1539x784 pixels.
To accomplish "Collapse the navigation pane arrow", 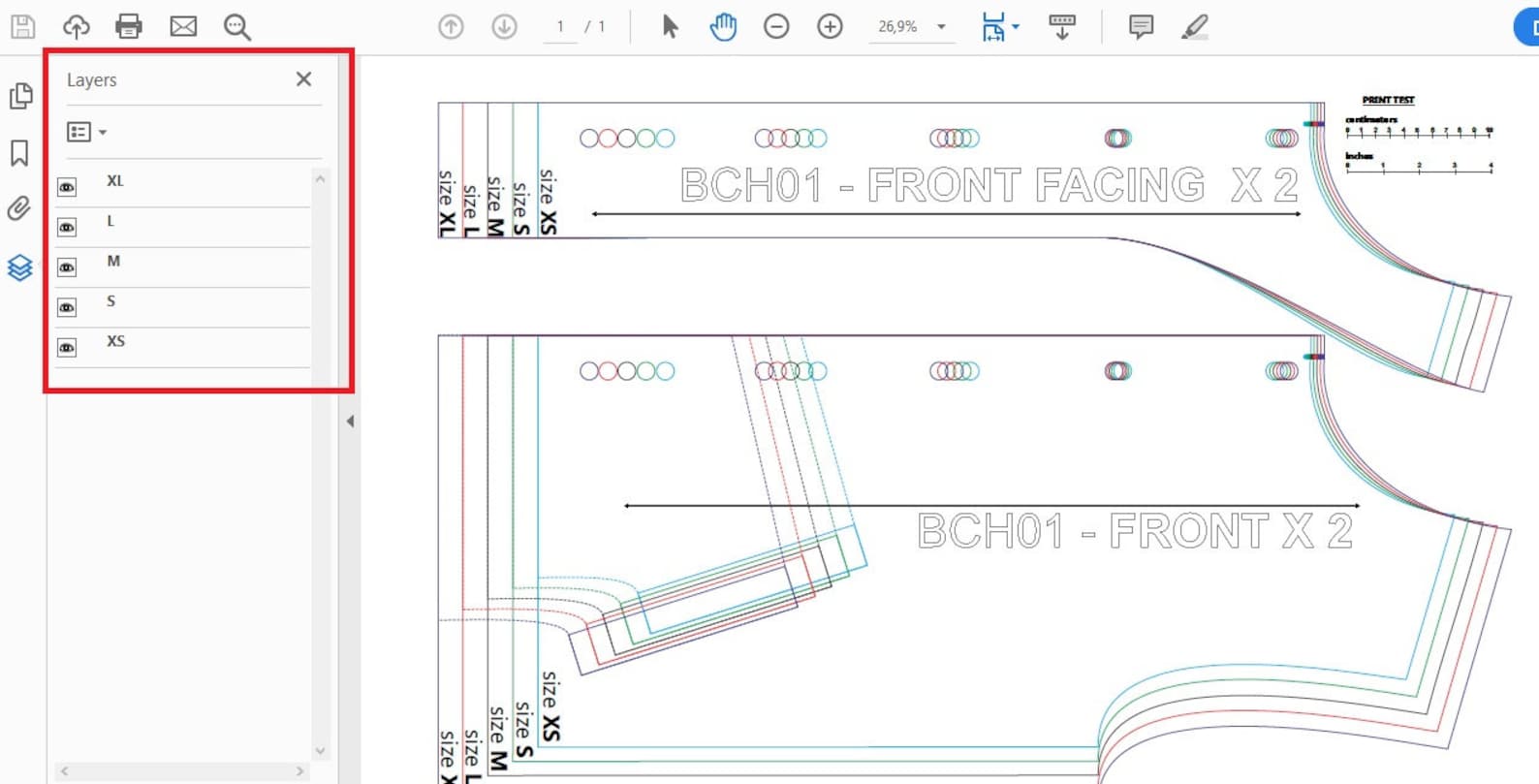I will tap(350, 422).
